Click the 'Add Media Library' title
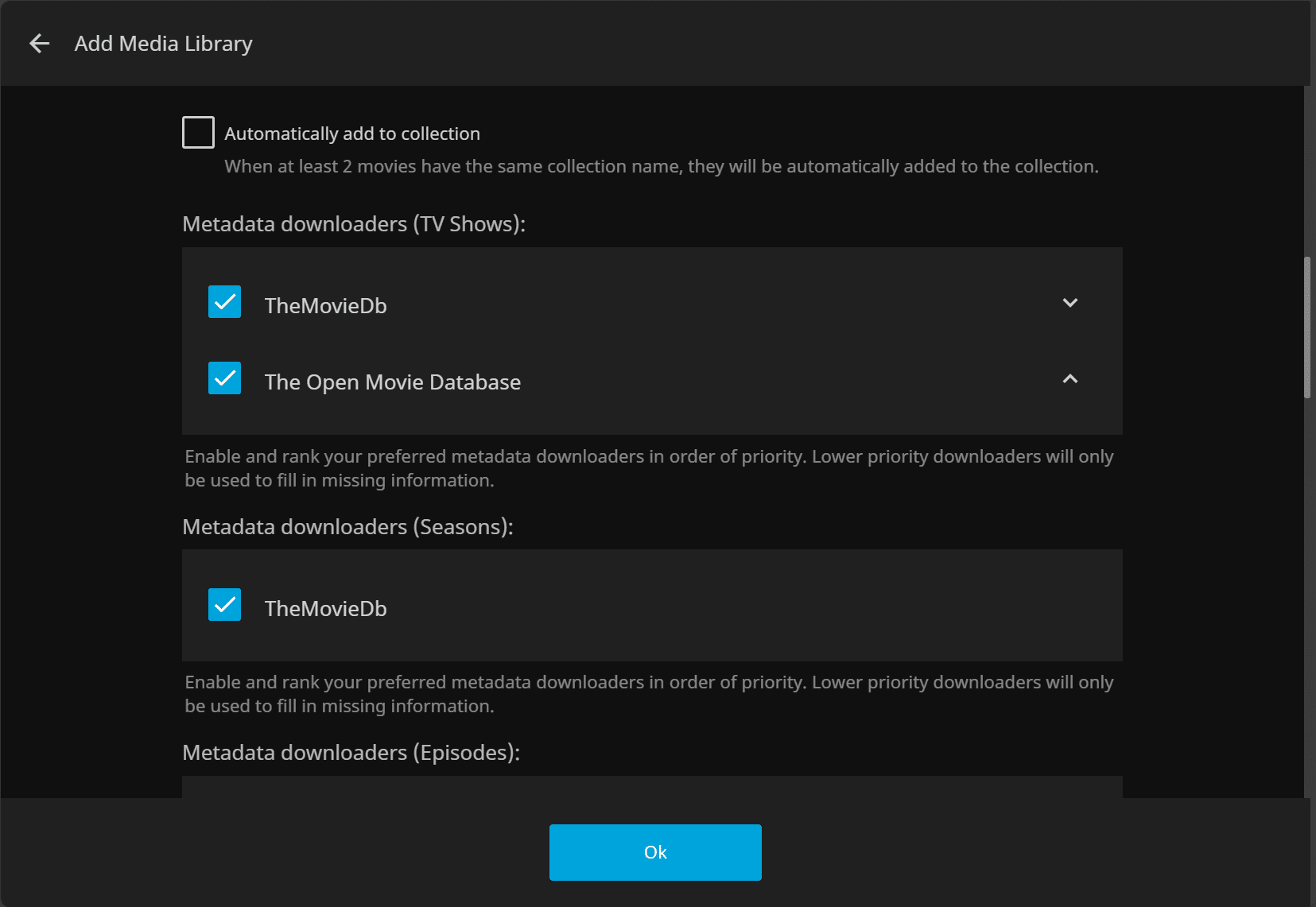 163,44
